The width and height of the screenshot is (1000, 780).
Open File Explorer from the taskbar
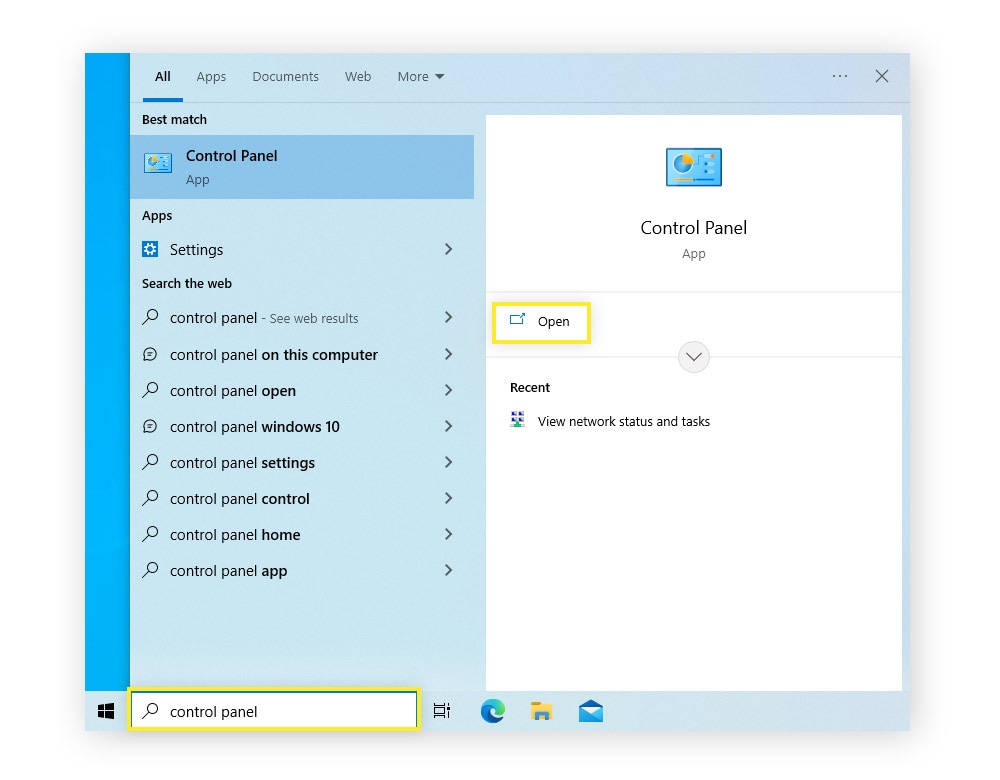(541, 710)
